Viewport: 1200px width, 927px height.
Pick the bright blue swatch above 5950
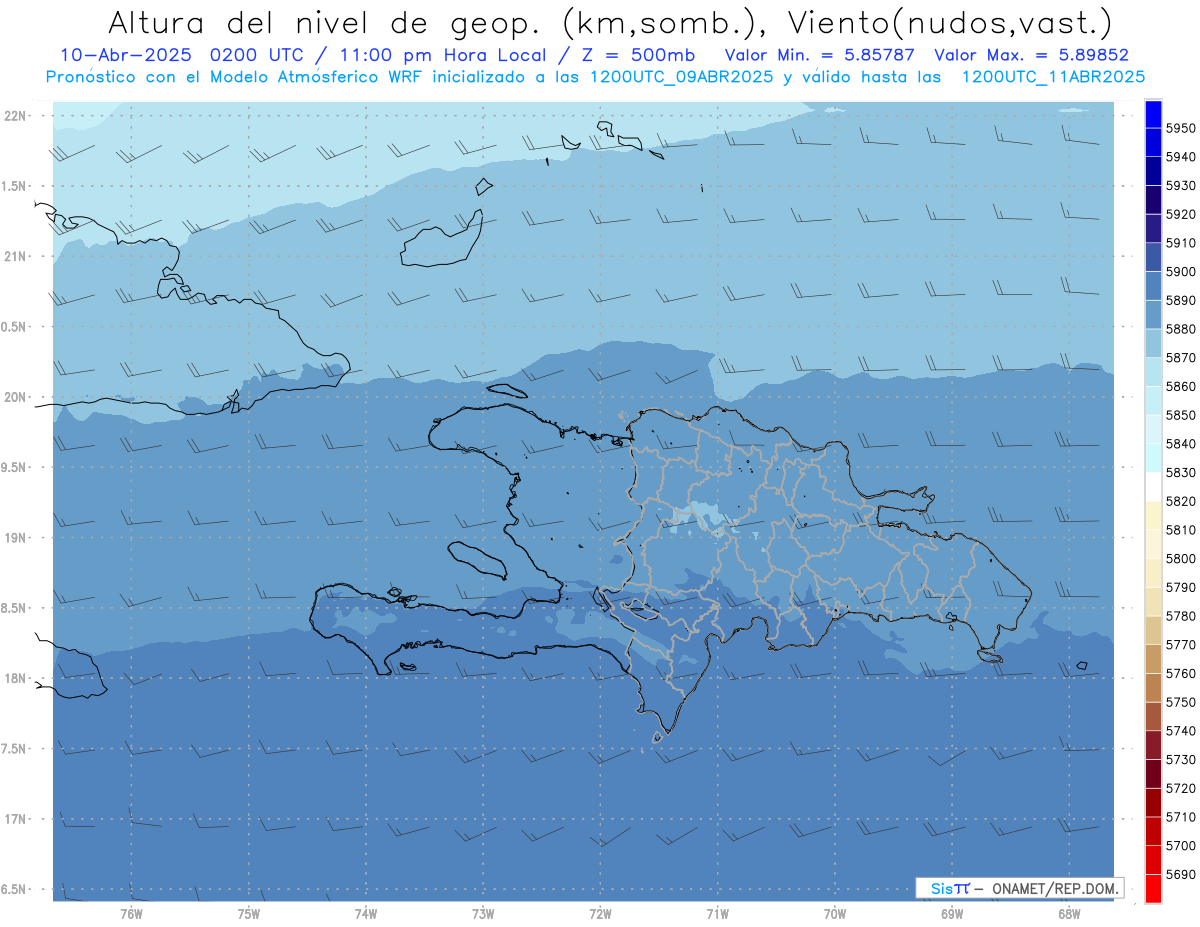(x=1153, y=114)
